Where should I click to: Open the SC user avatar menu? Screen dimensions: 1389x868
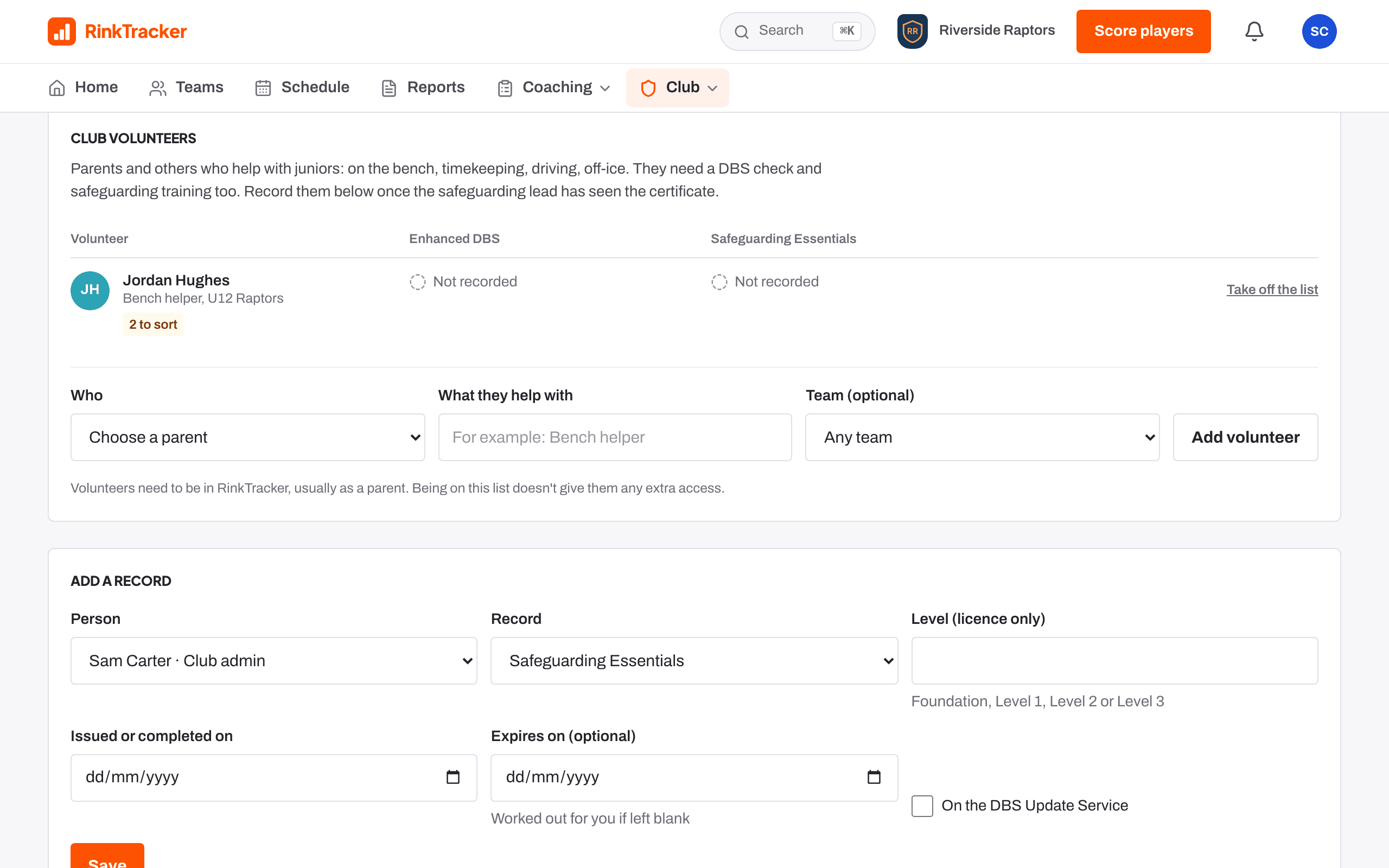pos(1319,31)
